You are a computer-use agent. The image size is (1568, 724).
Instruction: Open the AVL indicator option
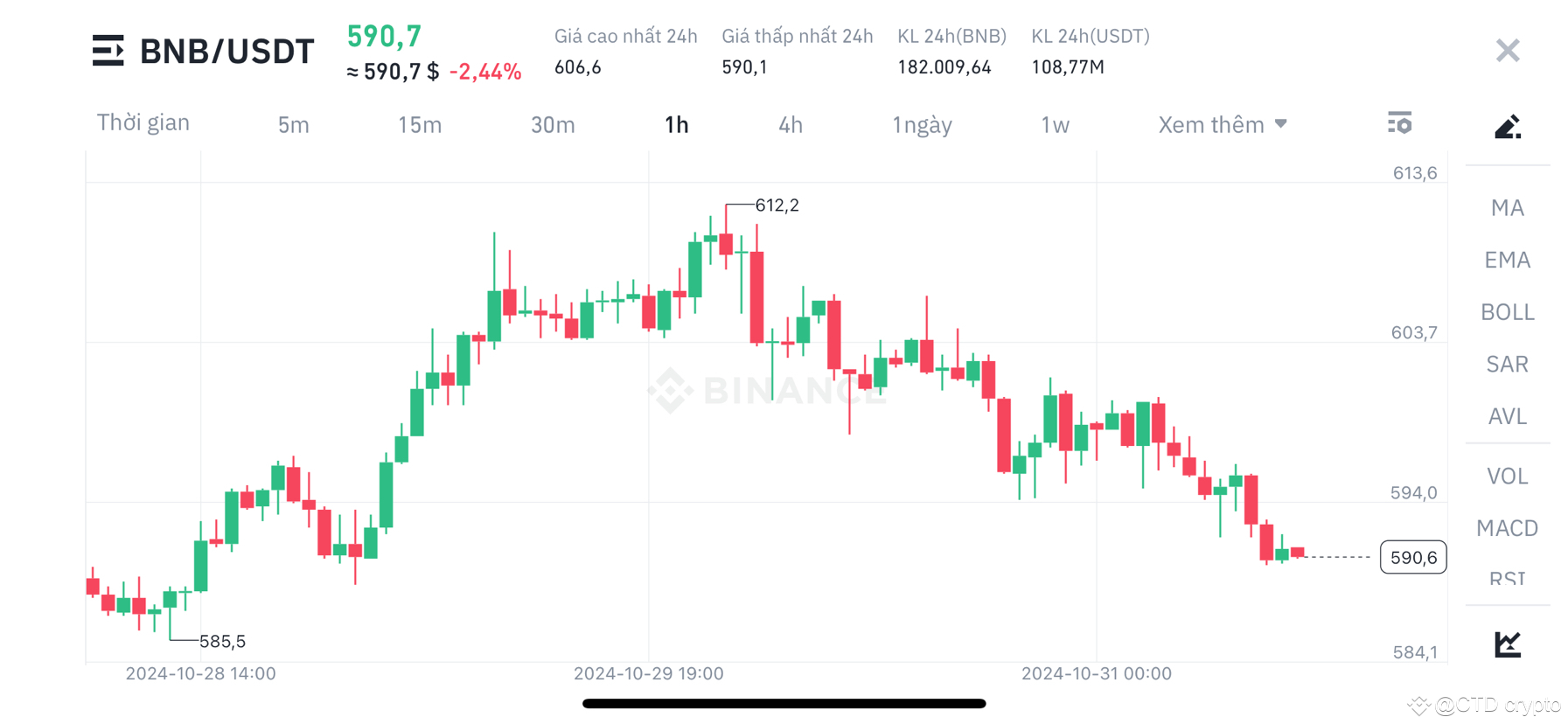click(1507, 416)
